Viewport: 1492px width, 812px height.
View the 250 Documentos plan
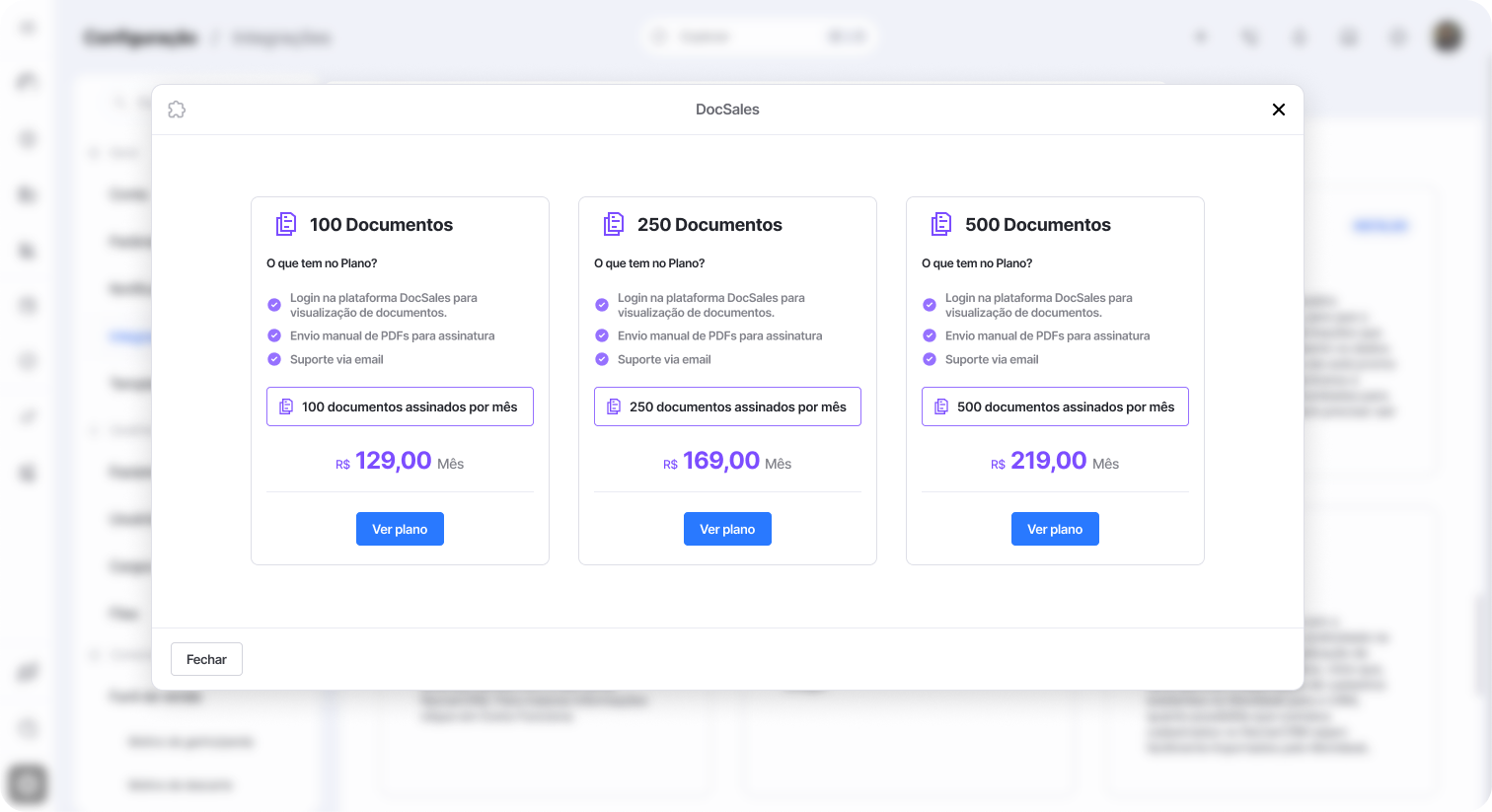(x=727, y=529)
